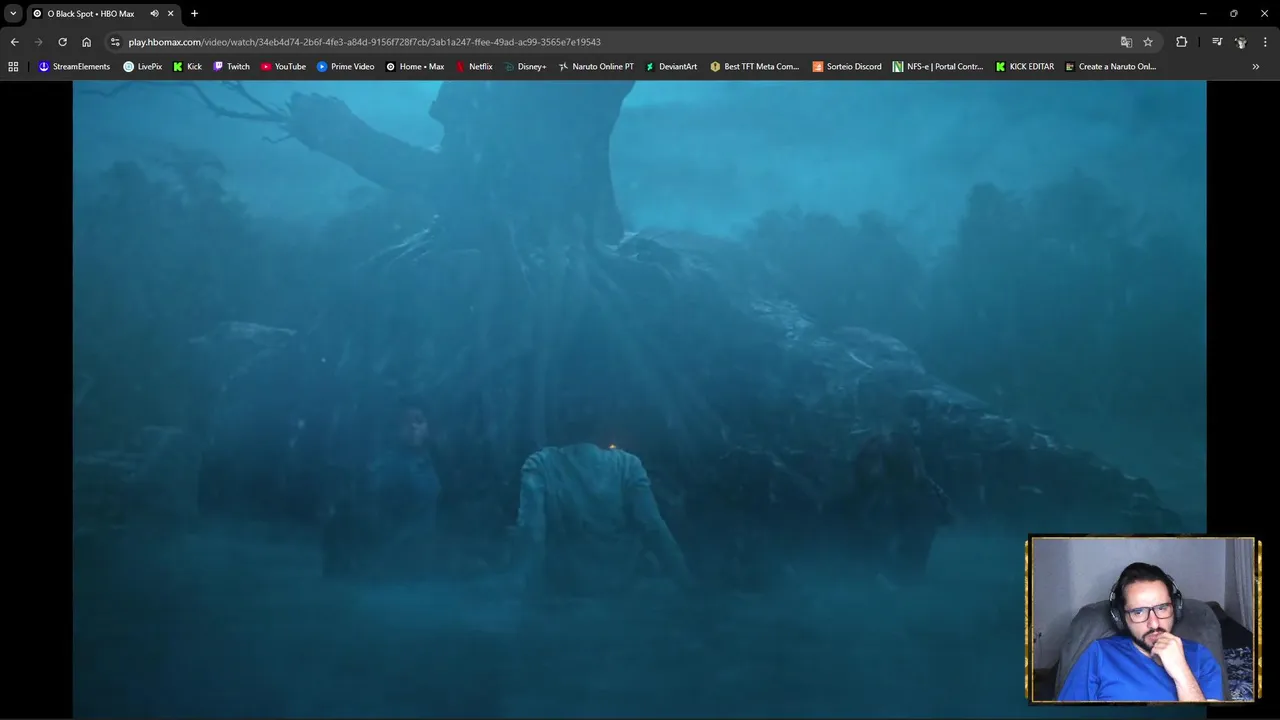This screenshot has height=720, width=1280.
Task: Open the Naruto Online PT bookmark
Action: coord(596,67)
